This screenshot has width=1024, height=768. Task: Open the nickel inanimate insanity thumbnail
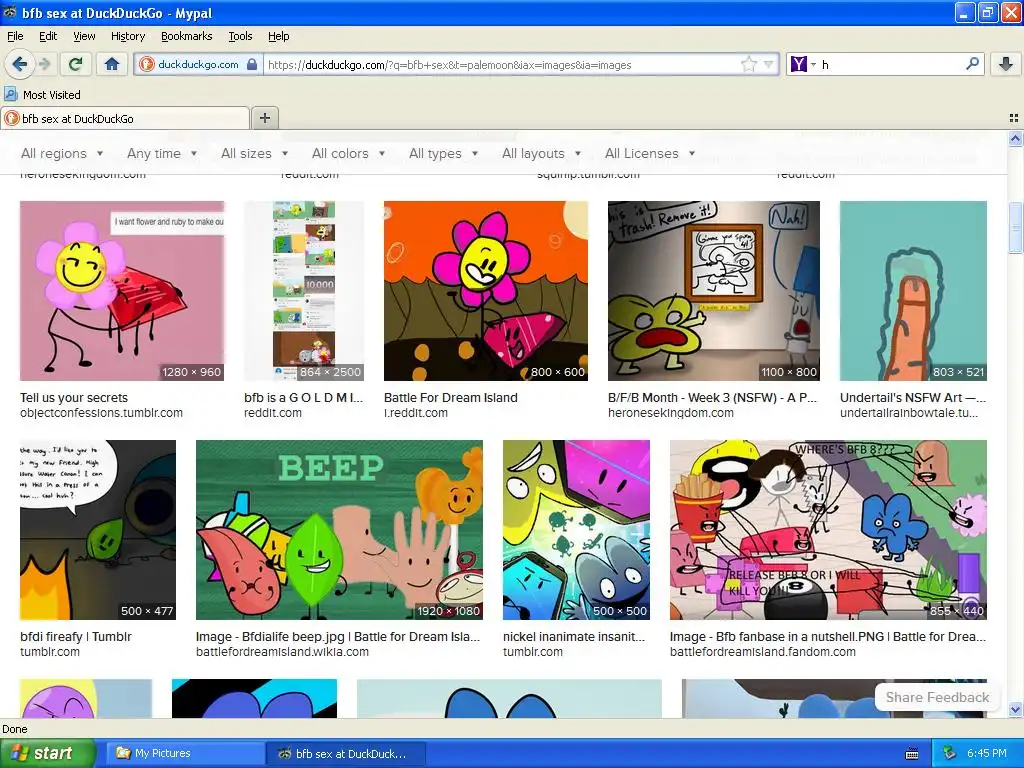[x=576, y=530]
